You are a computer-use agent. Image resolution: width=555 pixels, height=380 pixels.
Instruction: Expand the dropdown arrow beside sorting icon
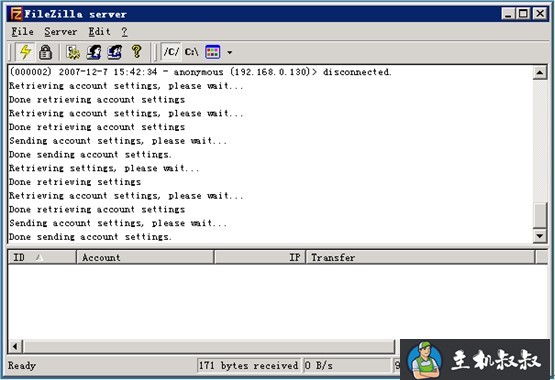tap(230, 52)
